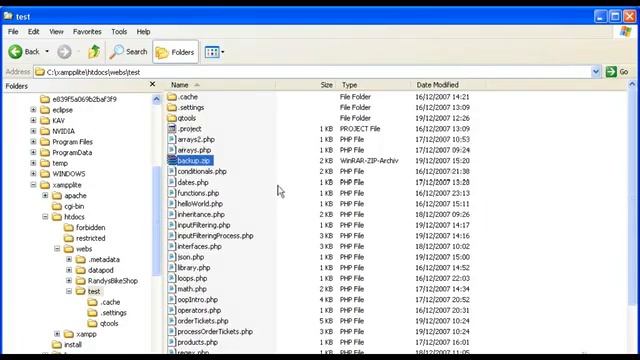Click the library.php file icon
Image resolution: width=640 pixels, height=360 pixels.
(x=172, y=267)
